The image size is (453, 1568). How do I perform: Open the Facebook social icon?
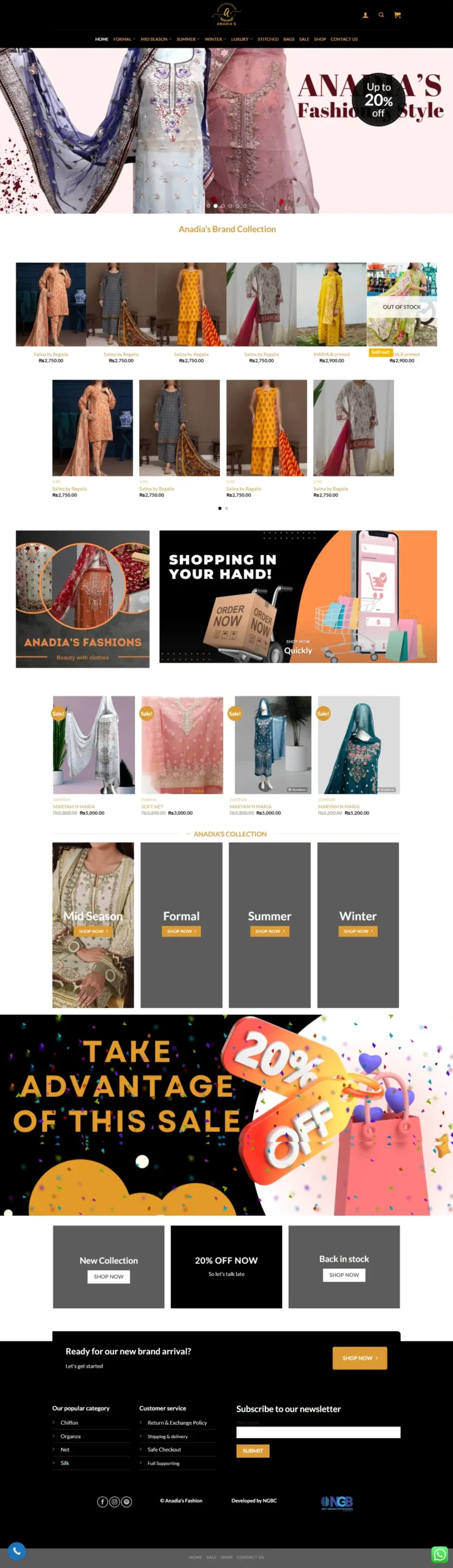pos(102,1501)
